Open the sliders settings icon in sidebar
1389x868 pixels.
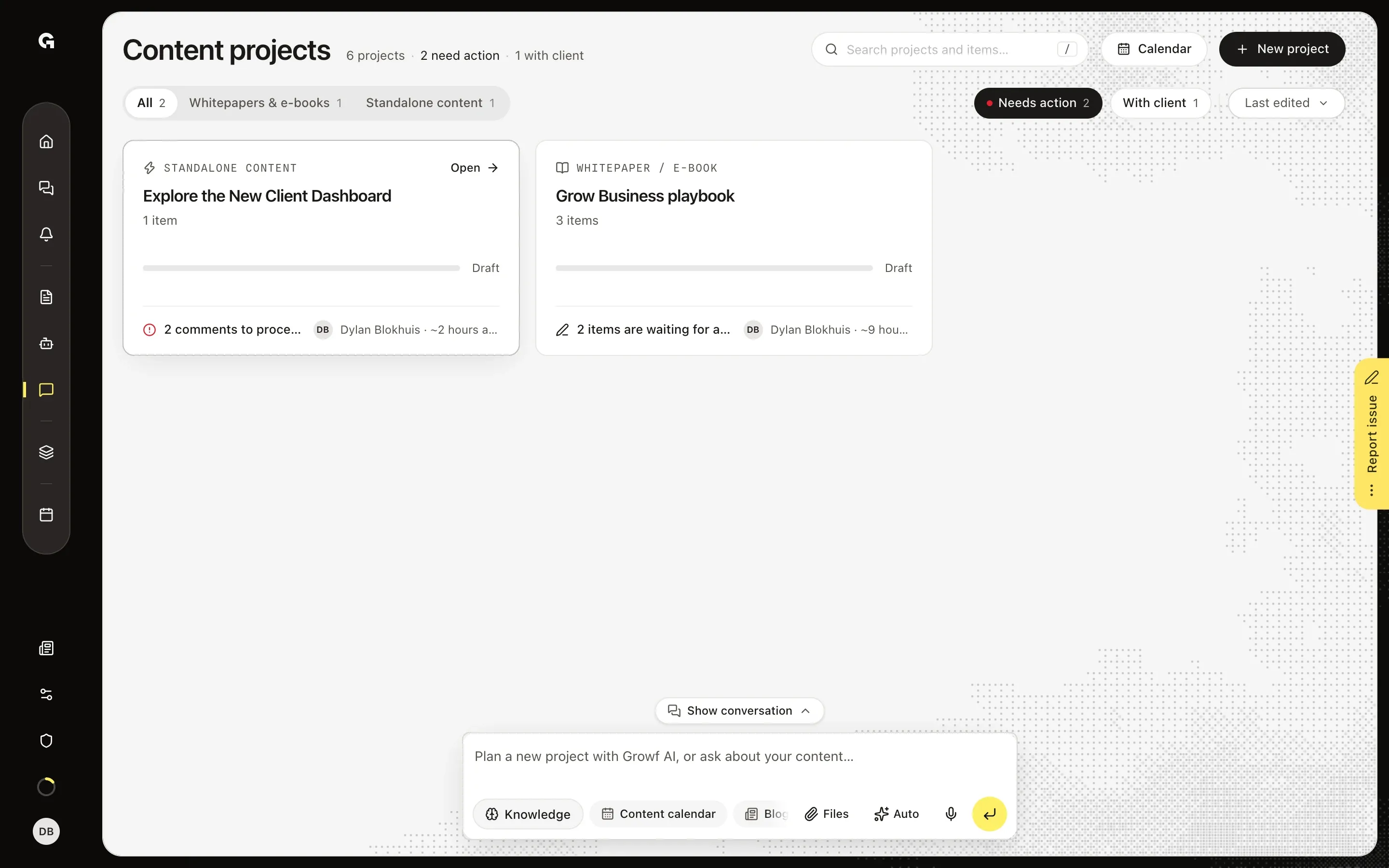tap(46, 694)
